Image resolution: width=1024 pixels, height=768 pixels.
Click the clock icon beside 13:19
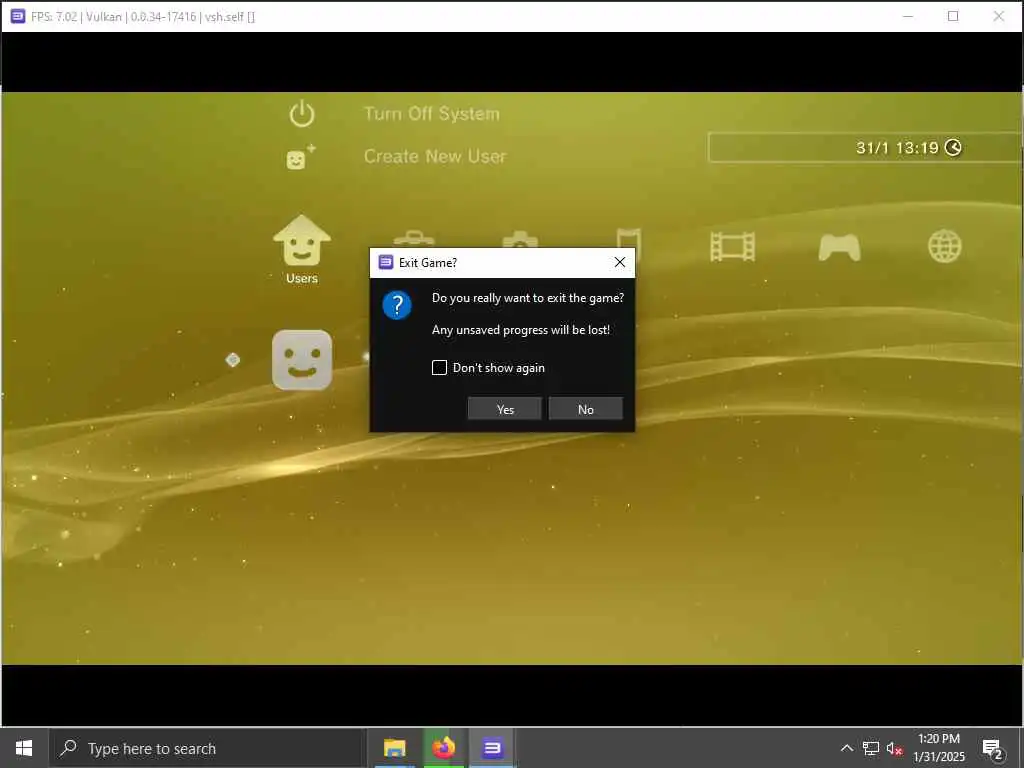[x=953, y=148]
